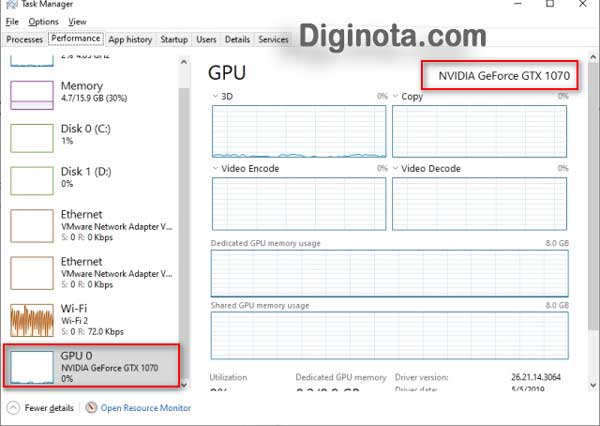Viewport: 600px width, 426px height.
Task: Open the Video Decode engine dropdown
Action: click(x=395, y=168)
